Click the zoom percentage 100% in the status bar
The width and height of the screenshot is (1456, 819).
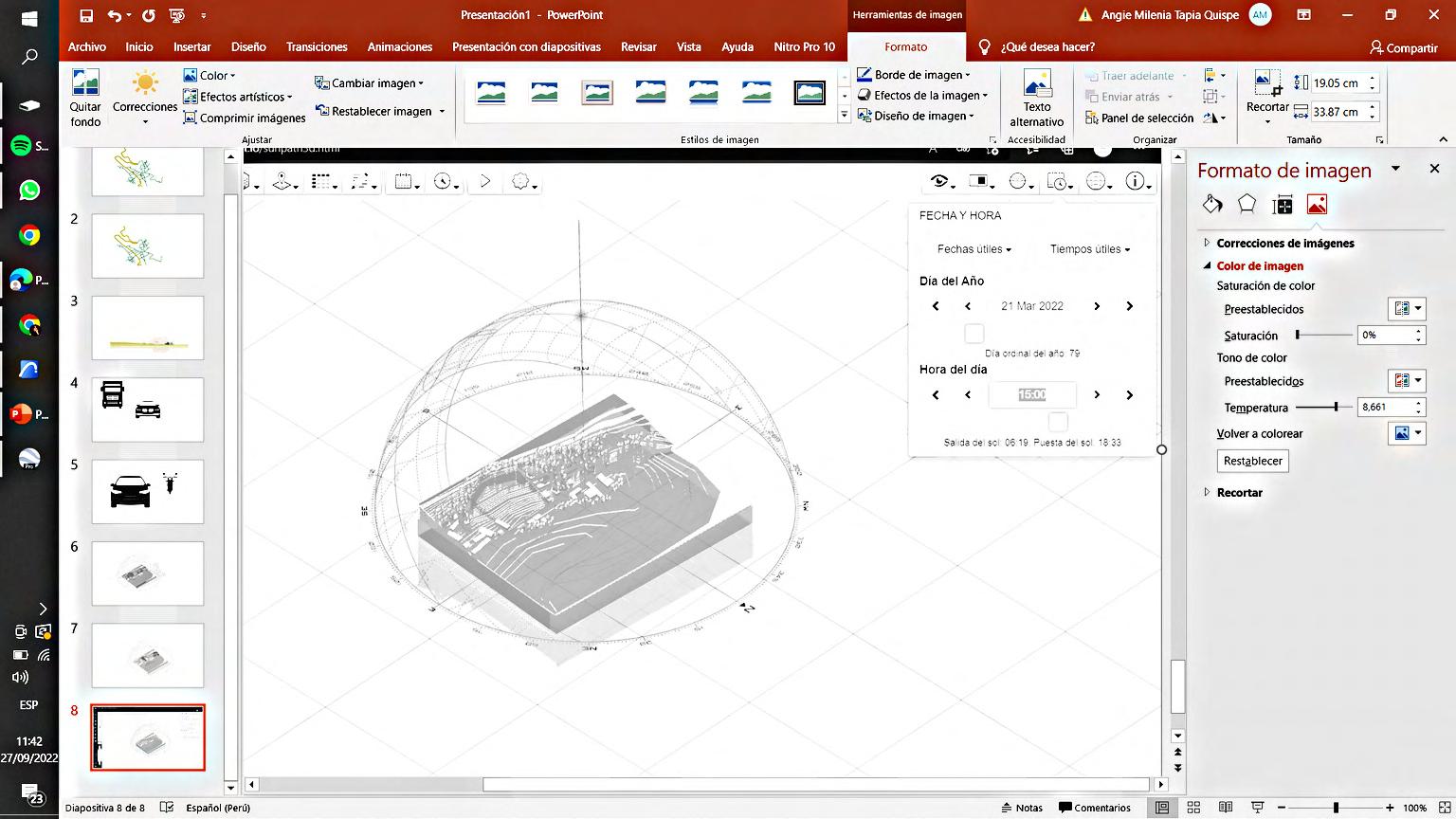1415,808
